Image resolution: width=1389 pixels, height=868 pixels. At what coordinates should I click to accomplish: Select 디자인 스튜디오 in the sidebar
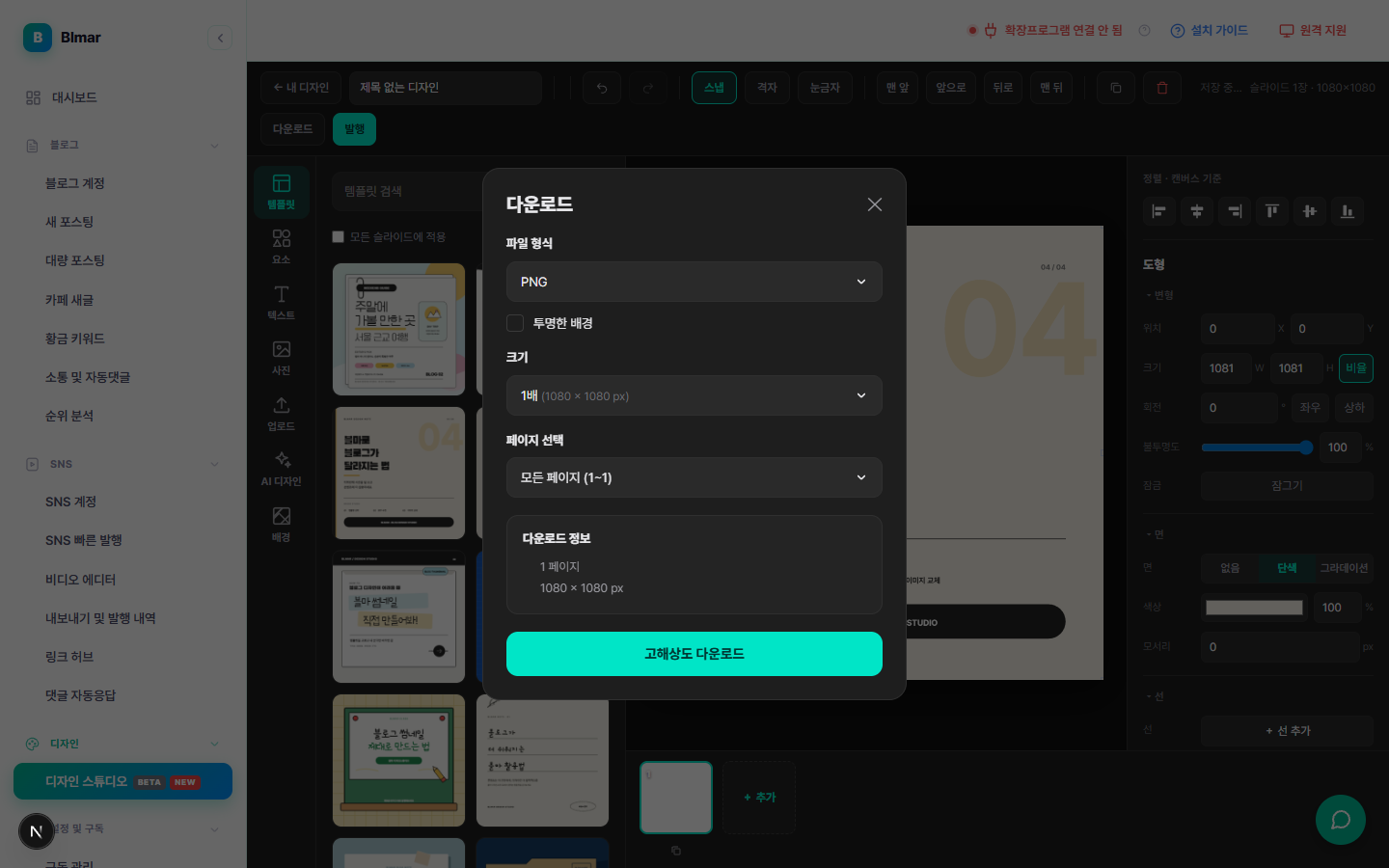pos(123,781)
